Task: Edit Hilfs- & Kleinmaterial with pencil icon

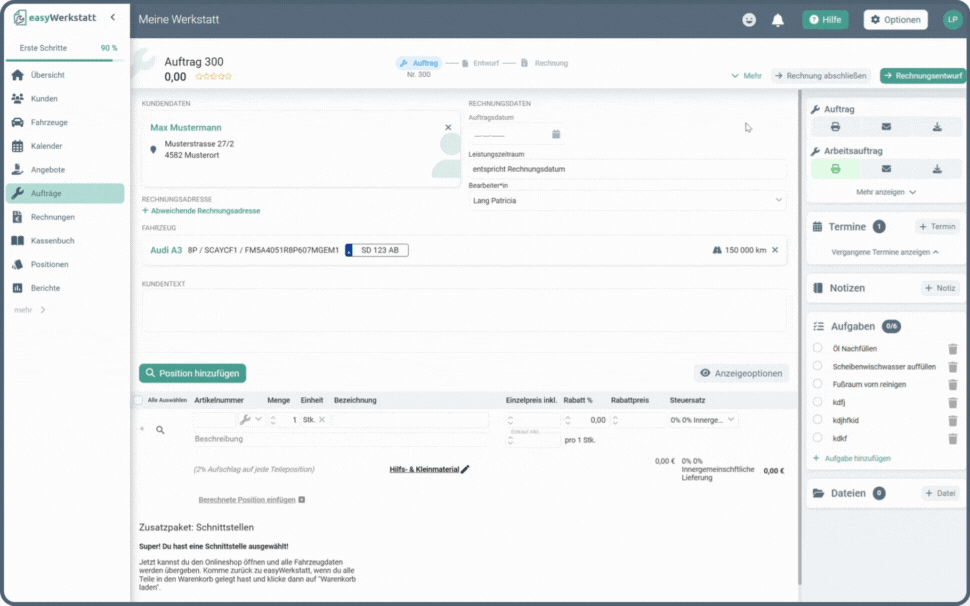Action: 465,469
